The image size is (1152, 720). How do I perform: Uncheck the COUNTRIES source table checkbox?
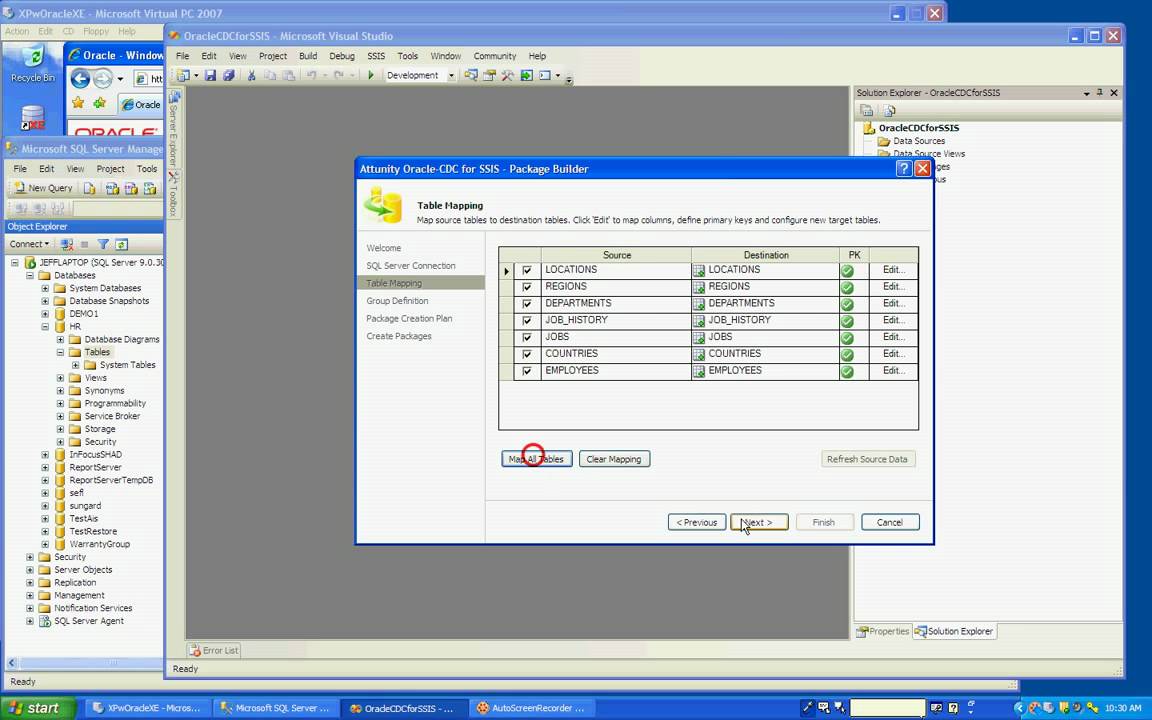[527, 355]
